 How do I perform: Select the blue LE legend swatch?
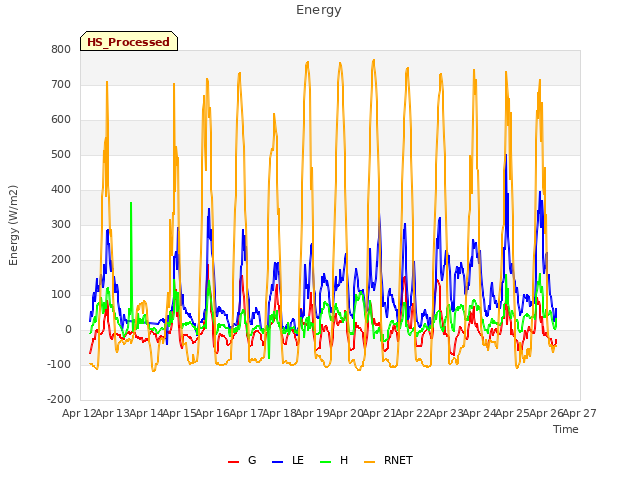point(278,462)
